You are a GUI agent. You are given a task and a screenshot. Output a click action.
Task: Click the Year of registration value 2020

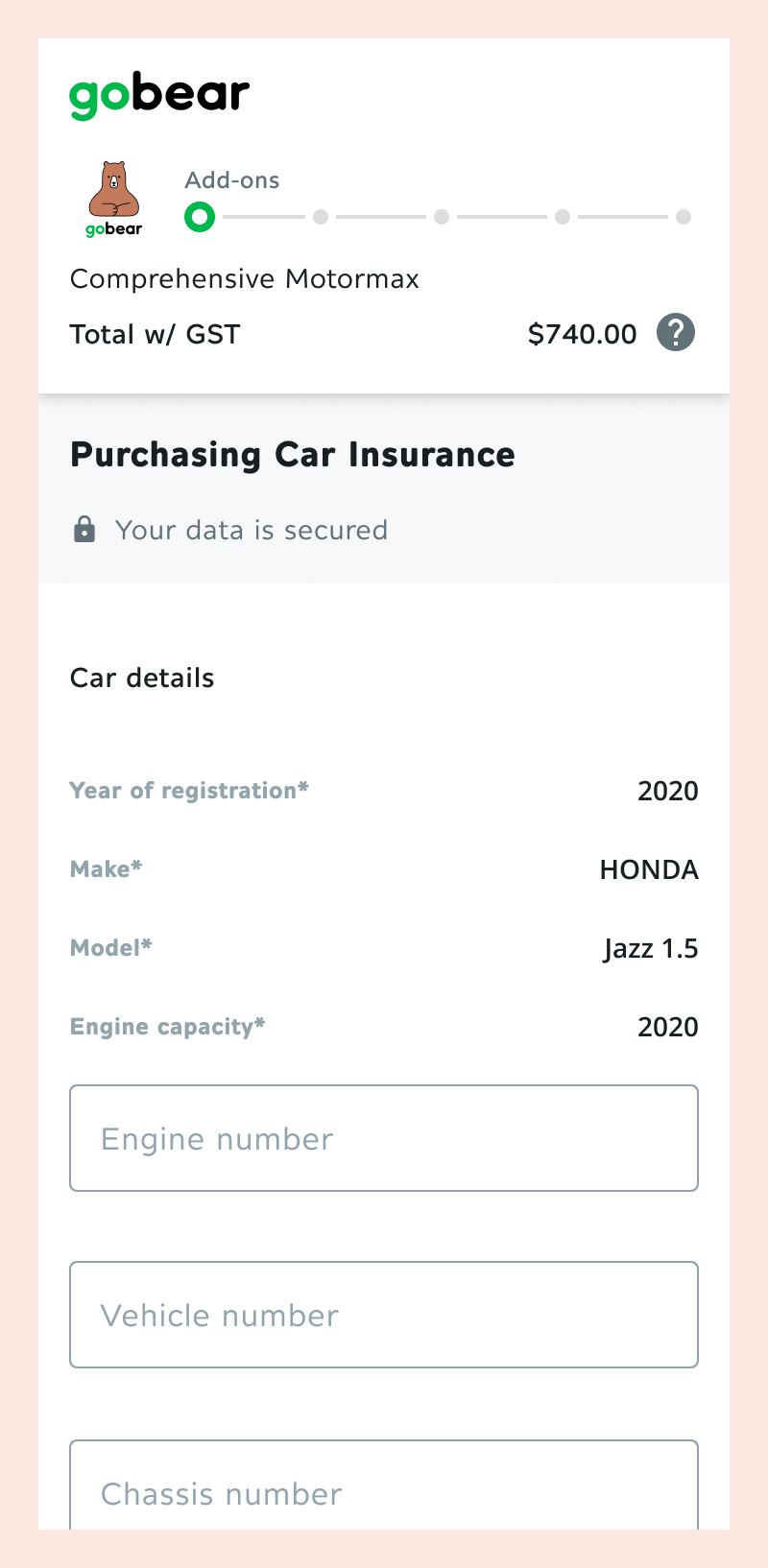point(668,791)
